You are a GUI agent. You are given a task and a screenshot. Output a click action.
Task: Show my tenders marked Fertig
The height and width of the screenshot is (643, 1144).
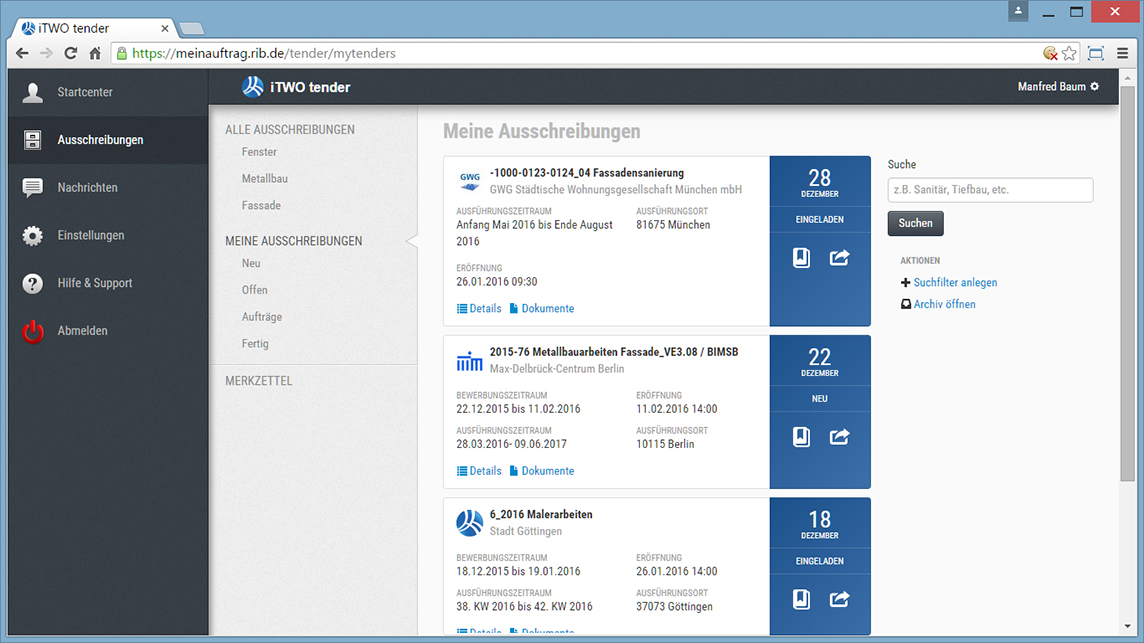[x=255, y=344]
